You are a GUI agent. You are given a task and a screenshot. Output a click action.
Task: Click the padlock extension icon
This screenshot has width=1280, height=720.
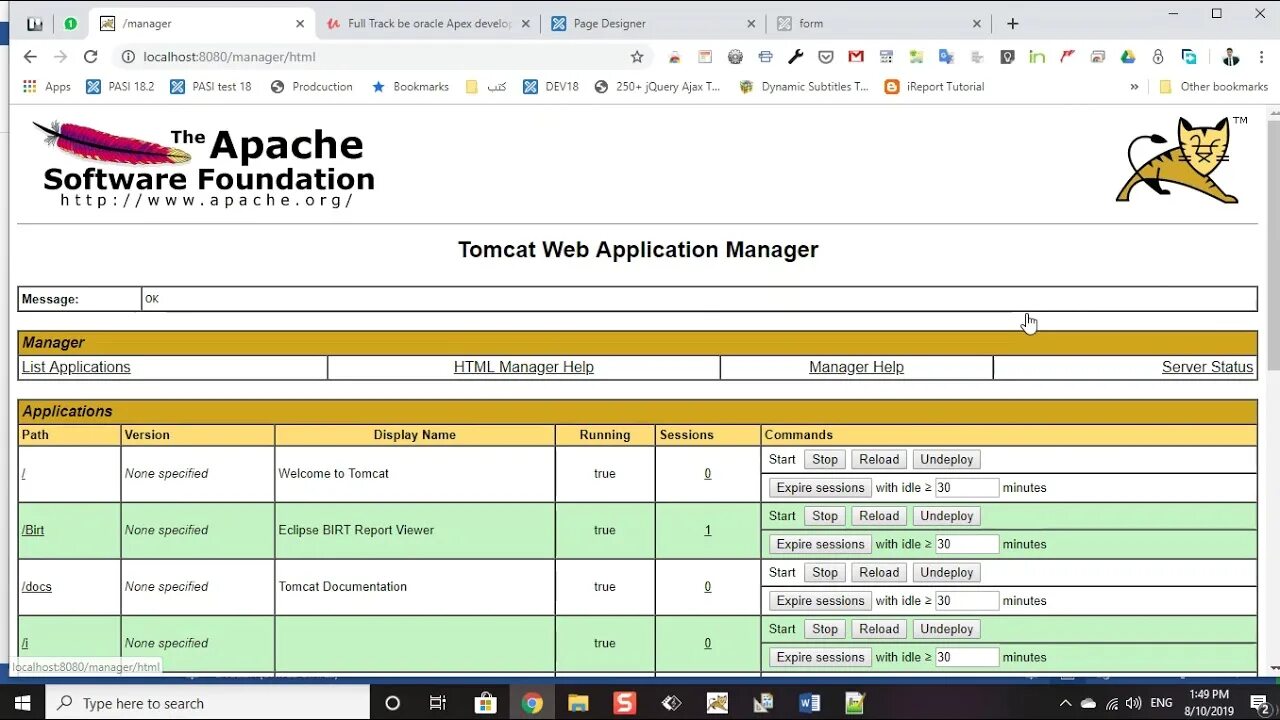[x=1158, y=57]
